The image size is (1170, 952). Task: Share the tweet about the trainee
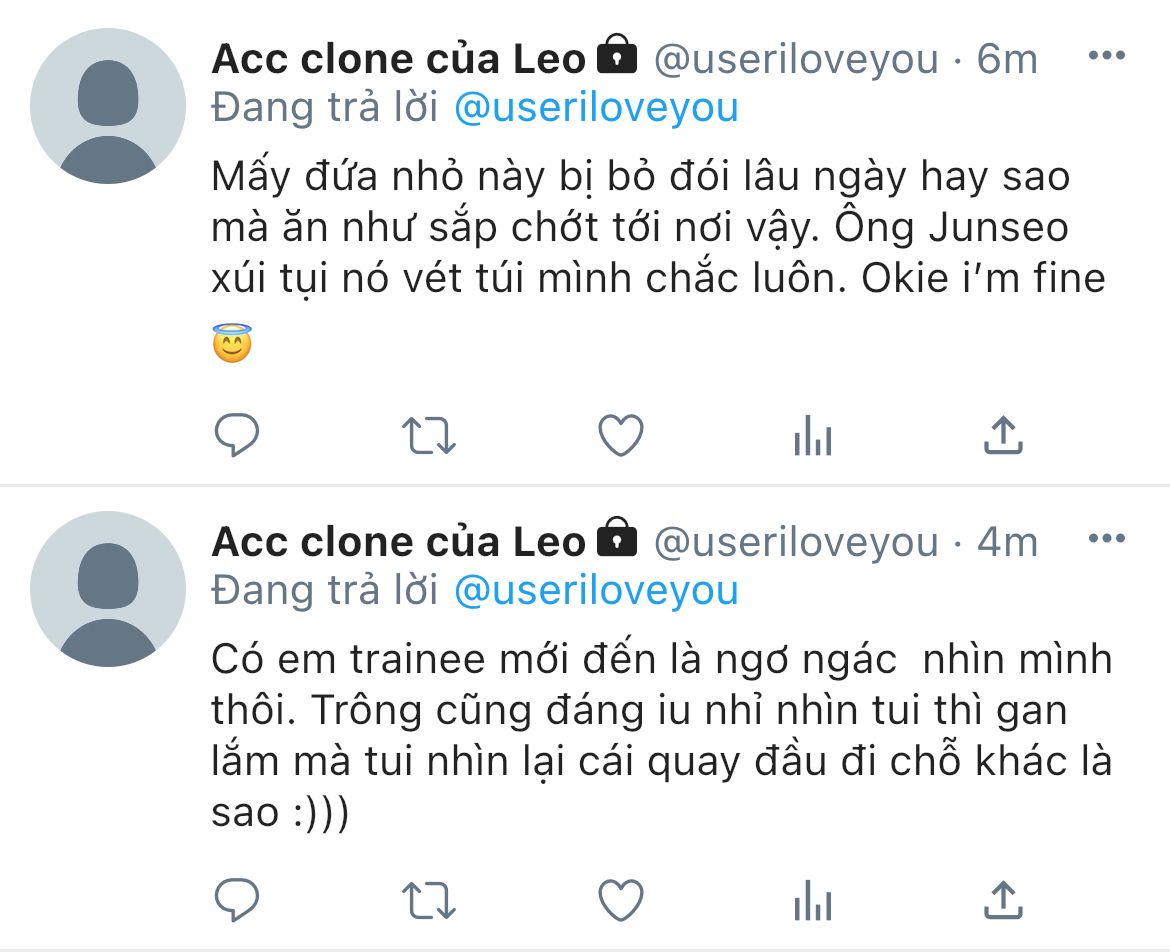tap(1003, 899)
